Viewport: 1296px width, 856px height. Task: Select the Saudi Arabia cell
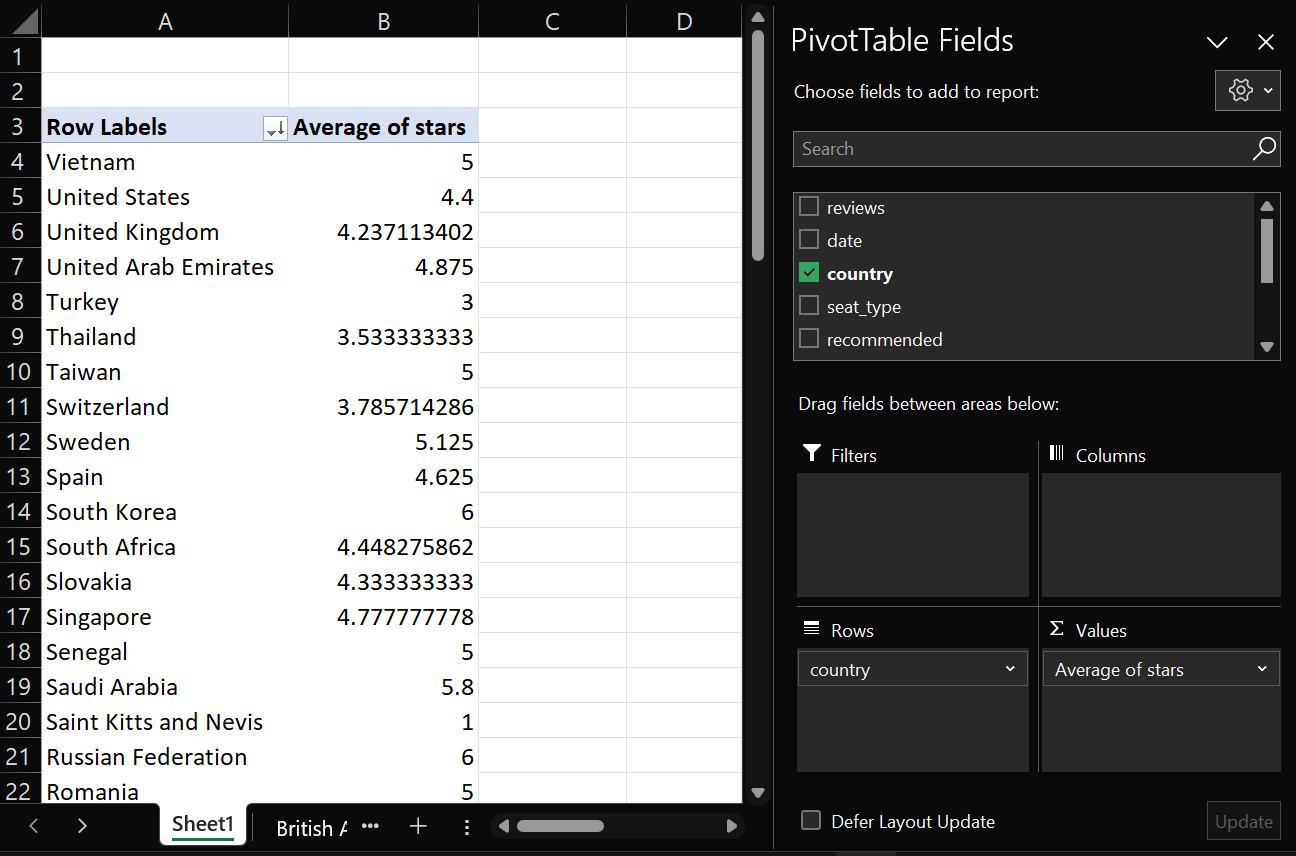[165, 687]
